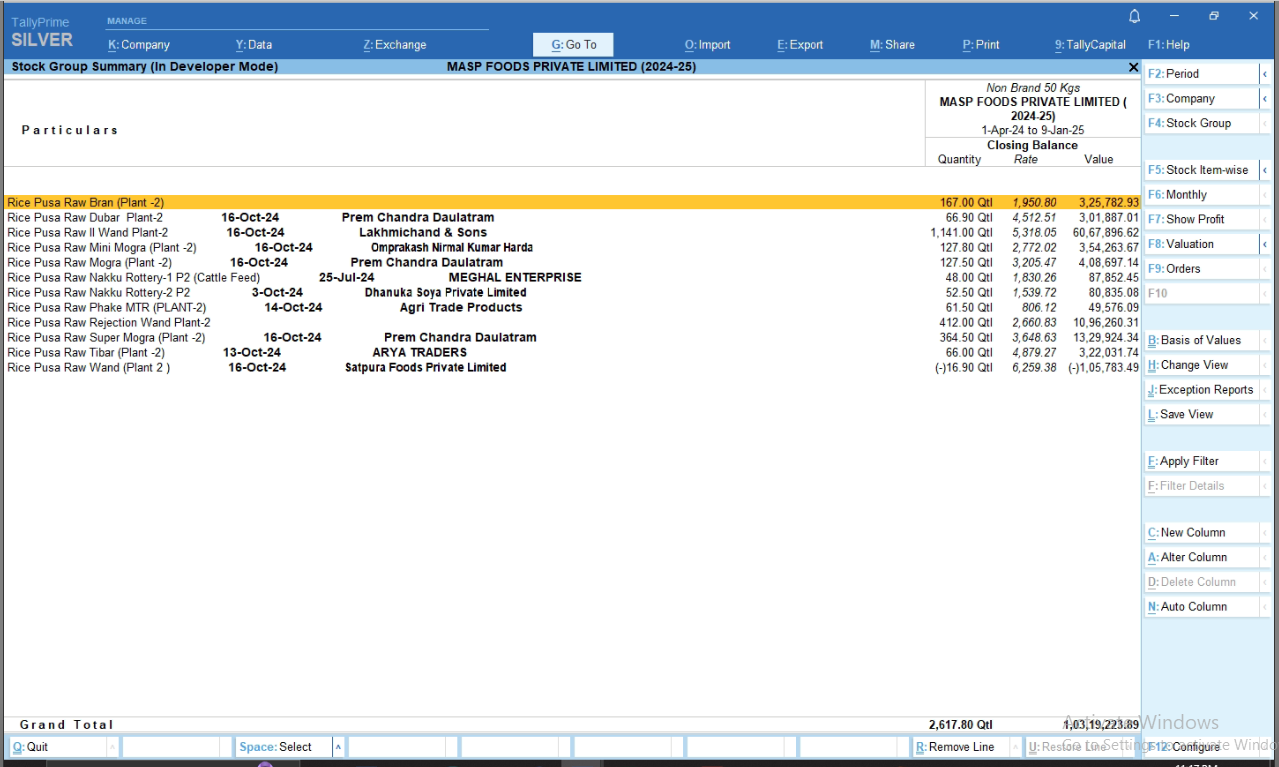
Task: Click H: Change View
Action: 1201,365
